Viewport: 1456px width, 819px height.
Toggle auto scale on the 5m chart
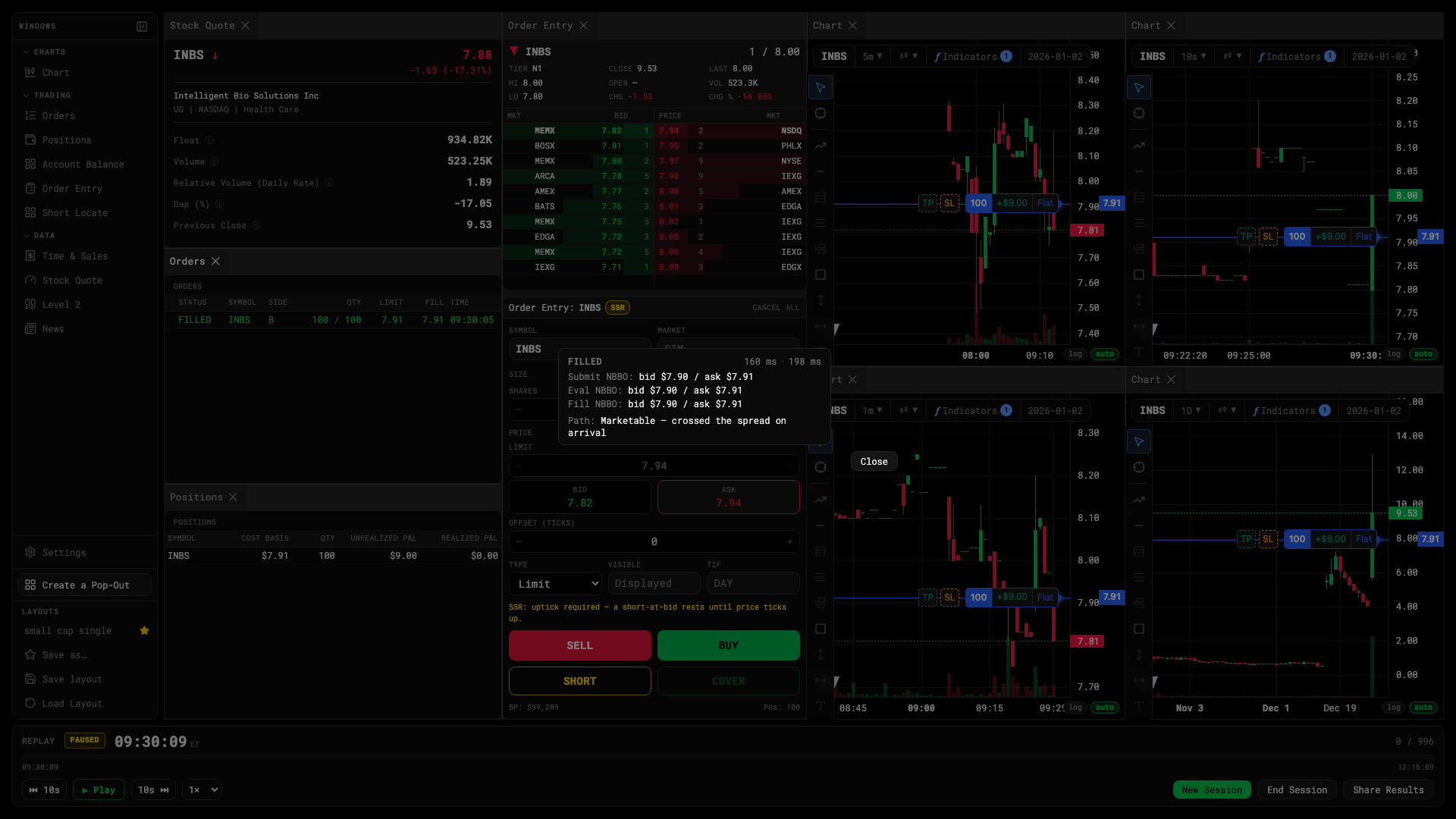1105,354
